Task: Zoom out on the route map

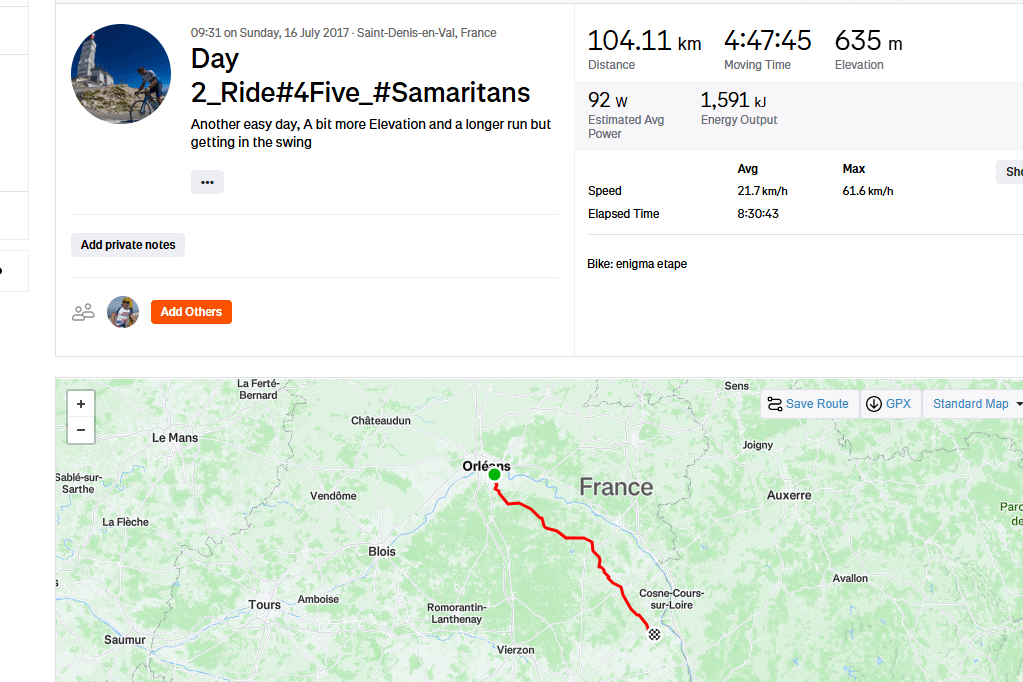Action: [81, 430]
